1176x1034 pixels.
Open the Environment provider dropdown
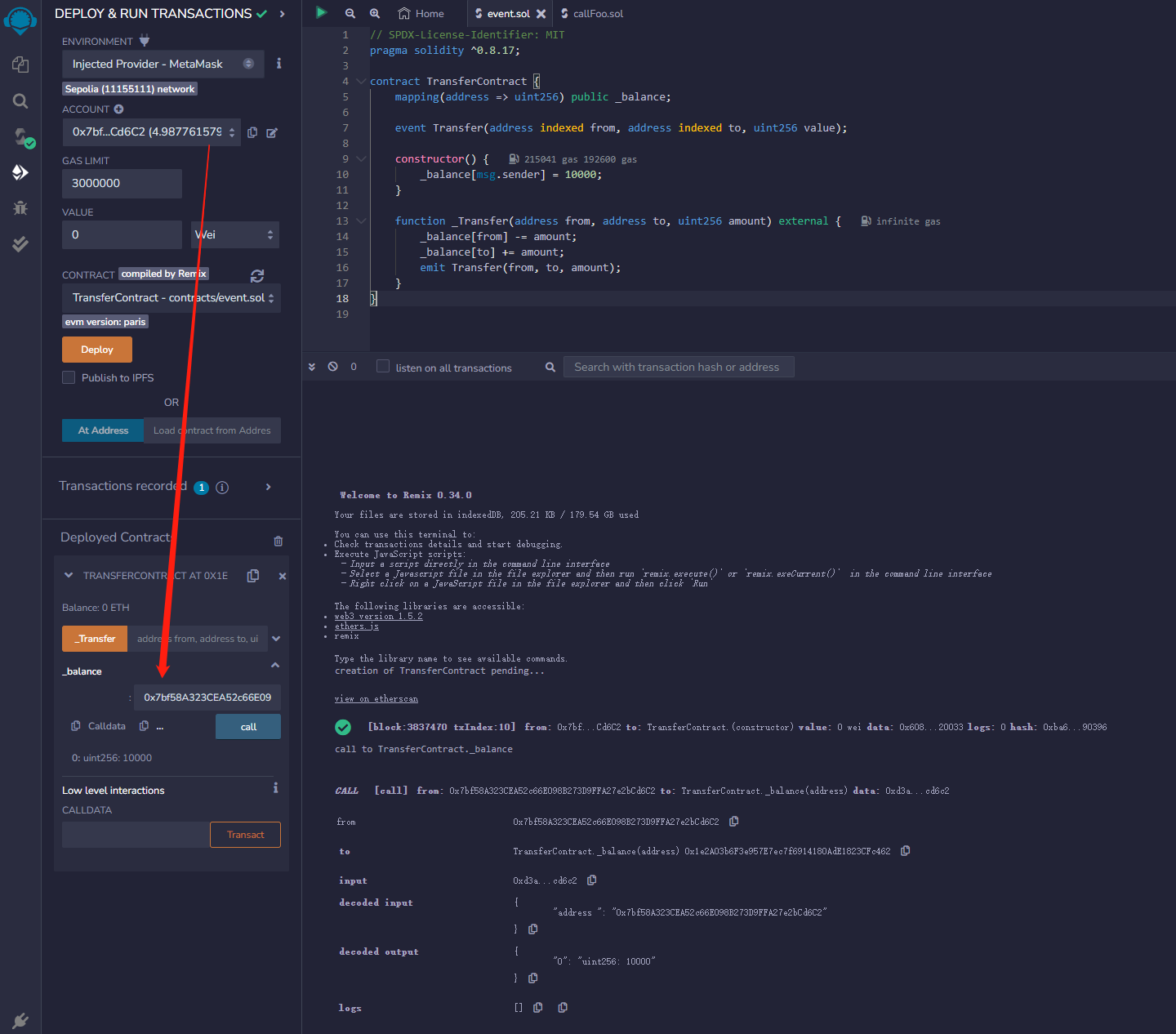163,64
